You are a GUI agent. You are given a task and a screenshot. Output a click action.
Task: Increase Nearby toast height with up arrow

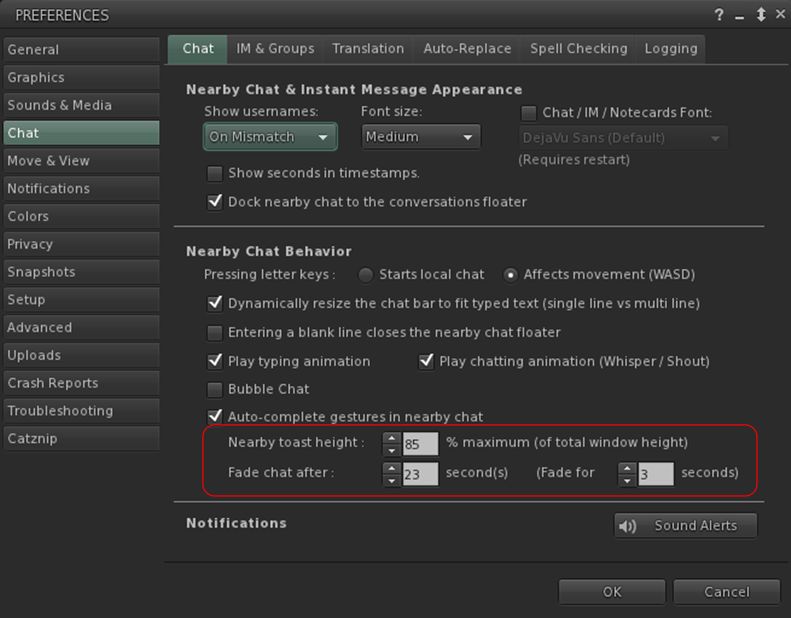[x=392, y=438]
